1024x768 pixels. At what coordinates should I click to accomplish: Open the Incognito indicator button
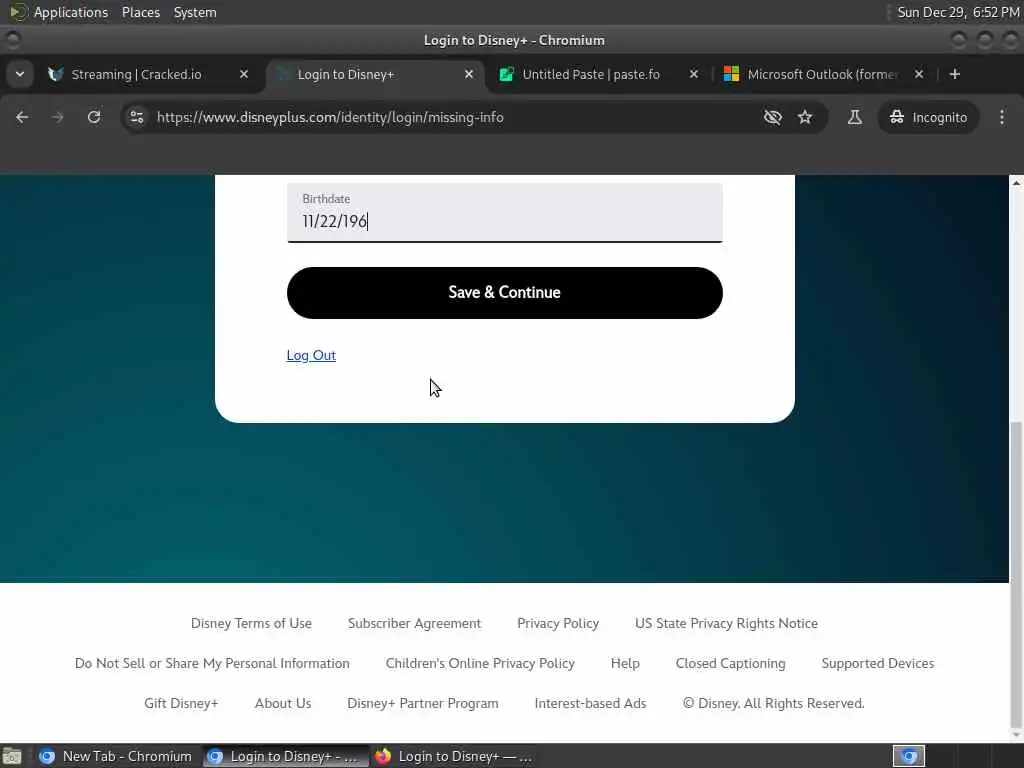(x=928, y=118)
